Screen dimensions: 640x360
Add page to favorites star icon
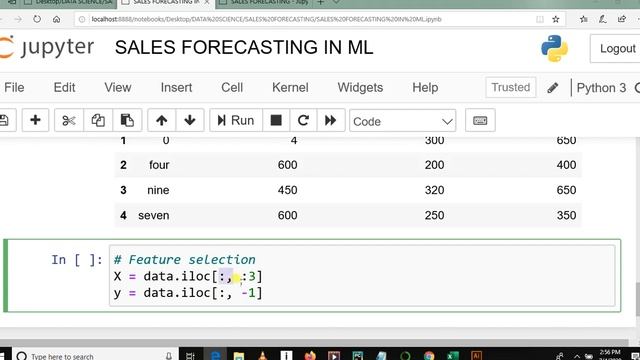(556, 19)
